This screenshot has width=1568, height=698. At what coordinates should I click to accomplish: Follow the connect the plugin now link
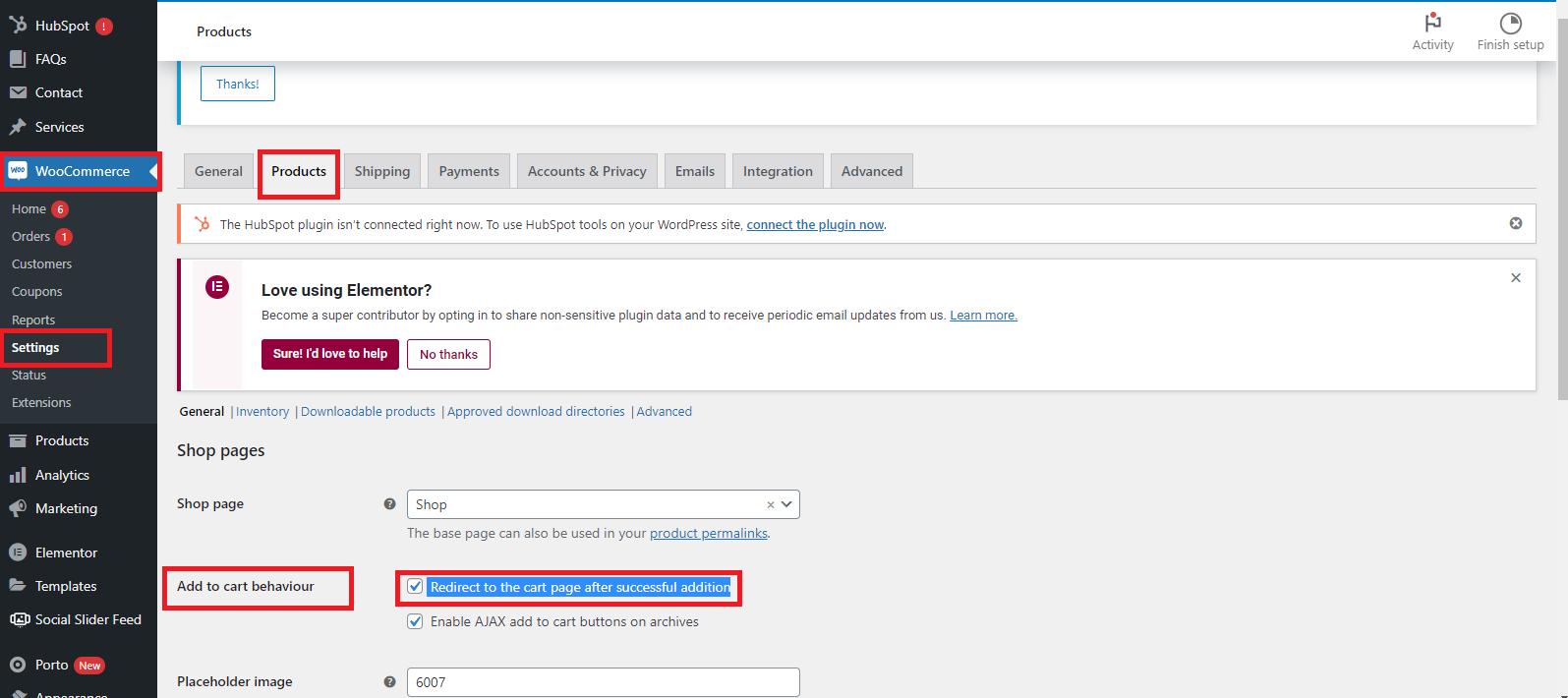(x=815, y=224)
